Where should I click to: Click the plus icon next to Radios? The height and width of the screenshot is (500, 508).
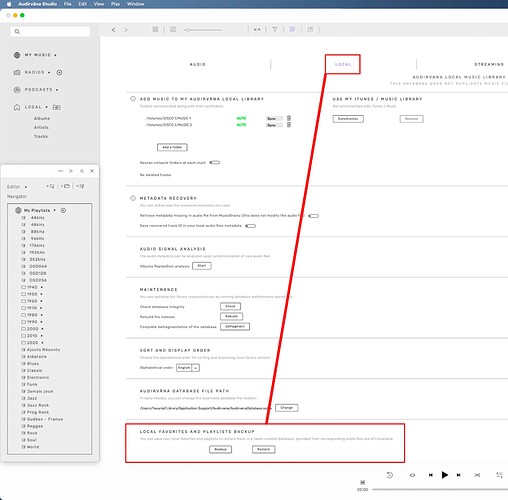(x=59, y=72)
